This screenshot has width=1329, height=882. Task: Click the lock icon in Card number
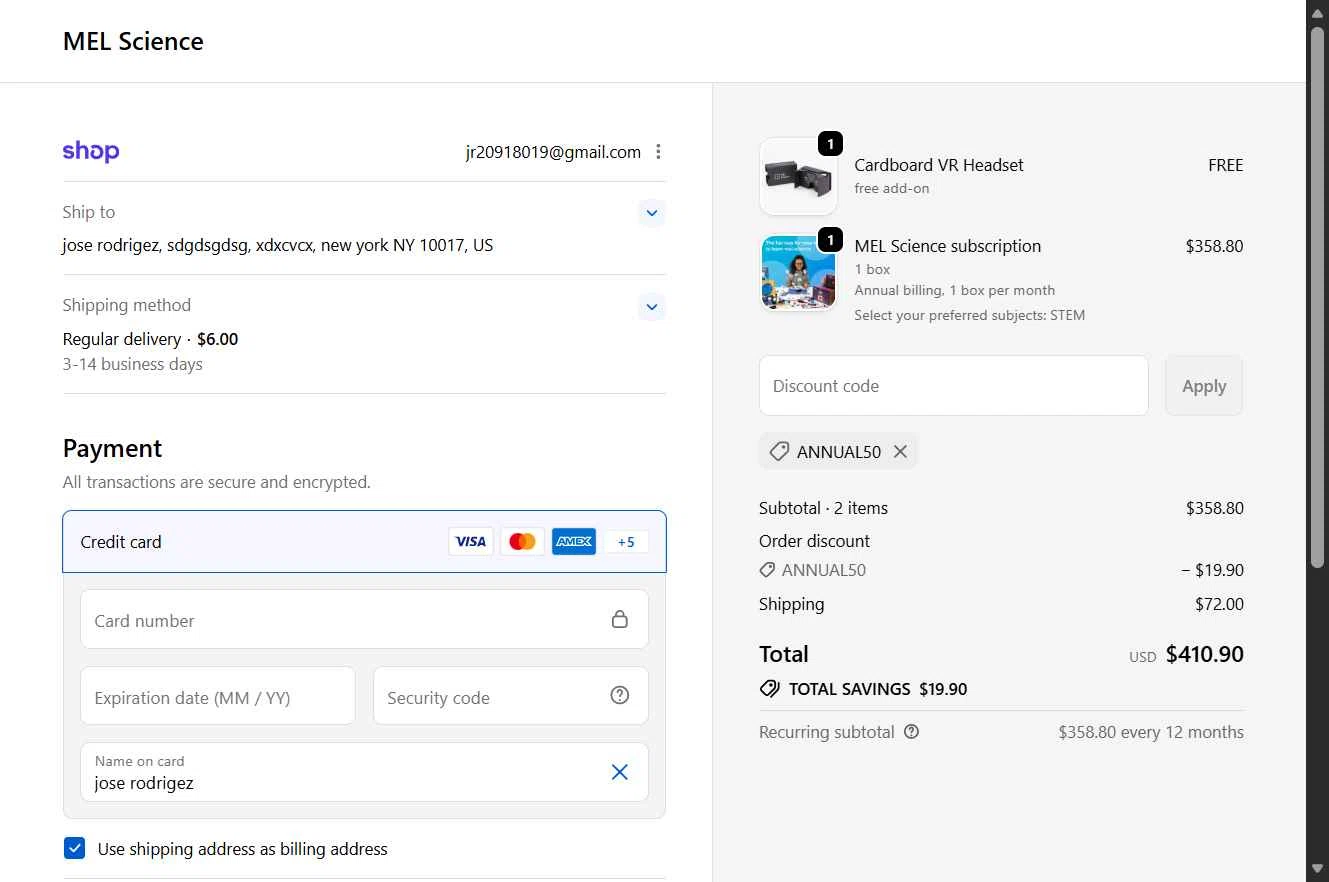pos(620,619)
